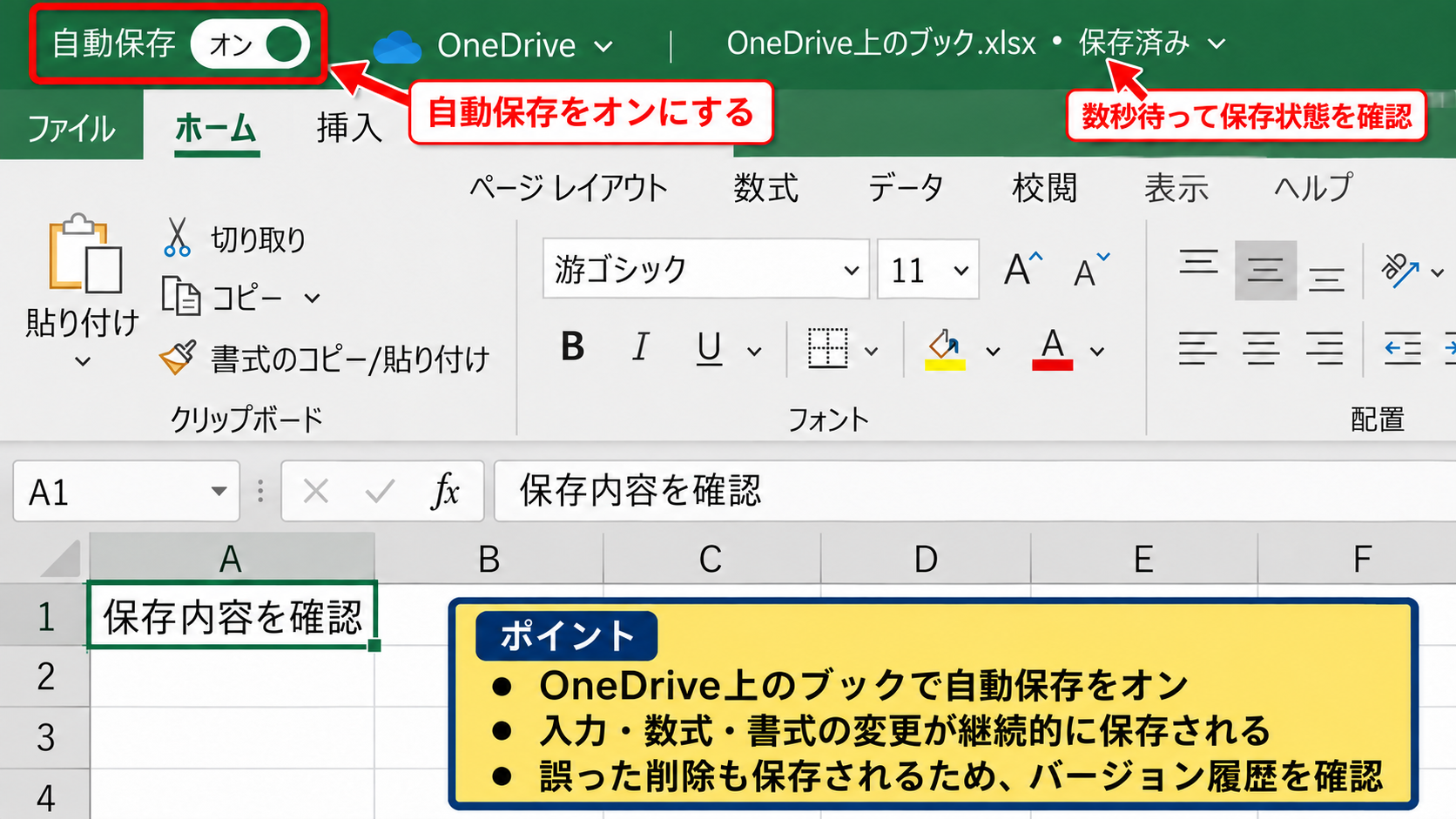This screenshot has width=1456, height=819.
Task: Expand the underline style dropdown arrow
Action: point(754,352)
